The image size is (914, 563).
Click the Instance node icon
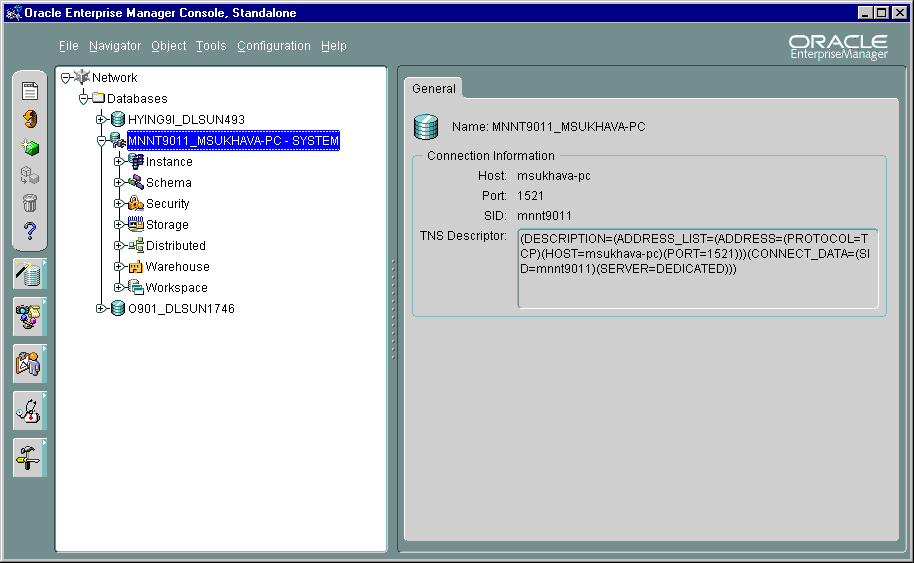click(136, 161)
